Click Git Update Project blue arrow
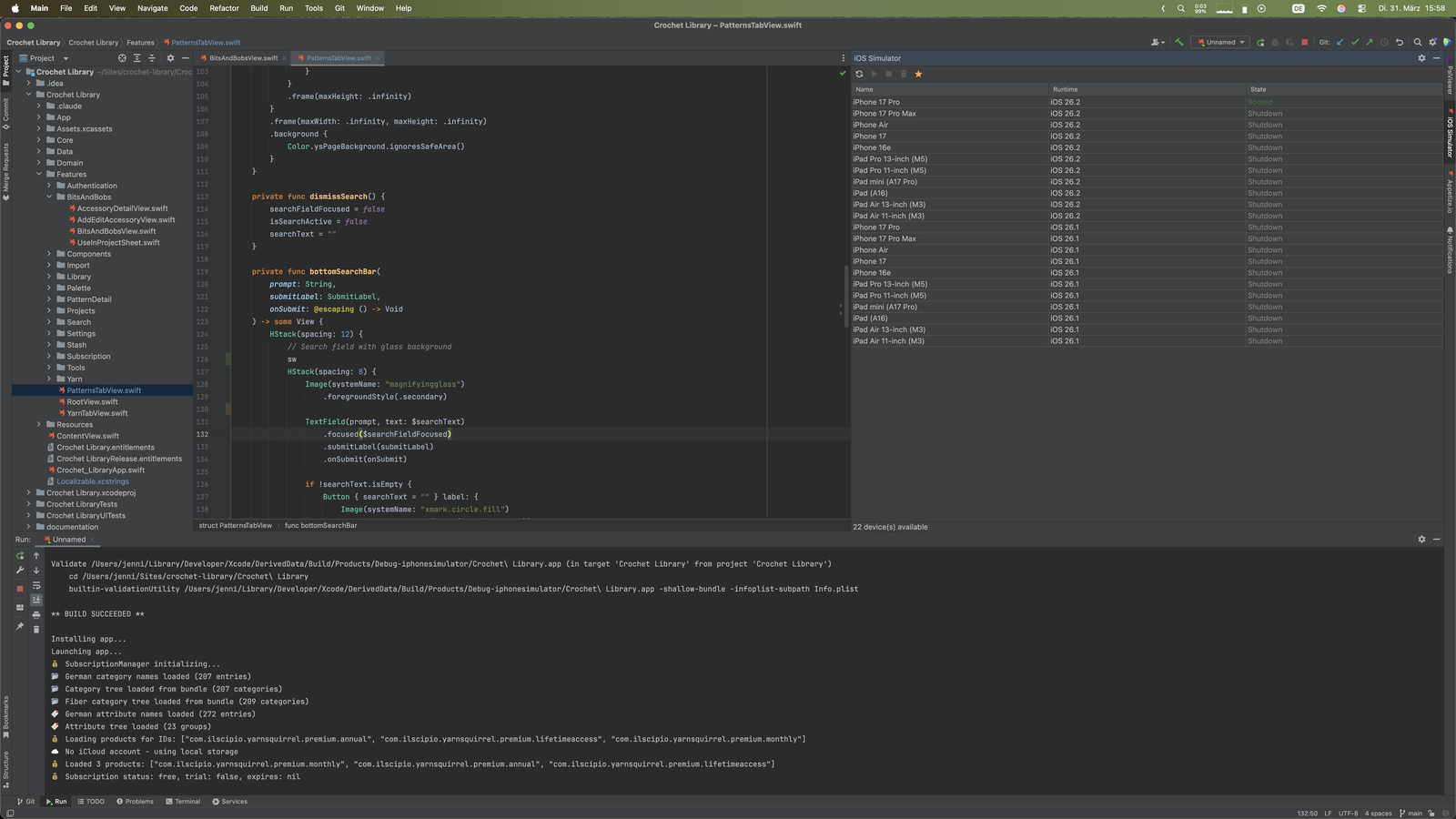The height and width of the screenshot is (819, 1456). (1340, 42)
